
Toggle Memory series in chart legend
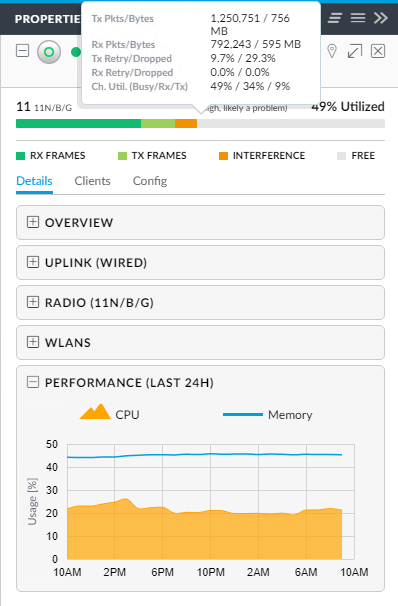click(x=267, y=415)
